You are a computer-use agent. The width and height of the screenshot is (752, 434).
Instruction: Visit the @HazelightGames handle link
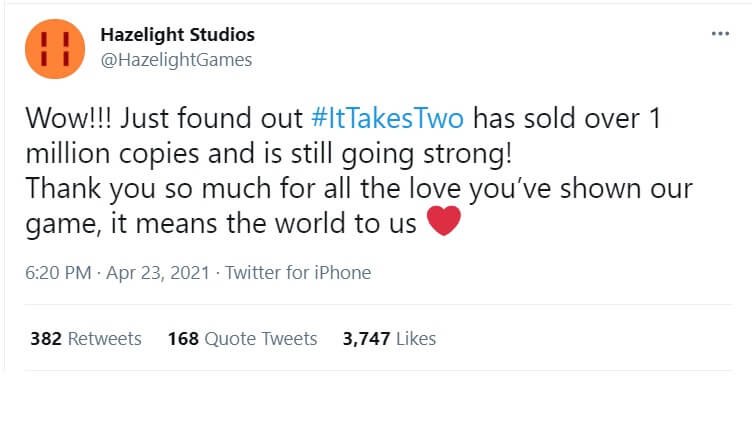coord(176,60)
